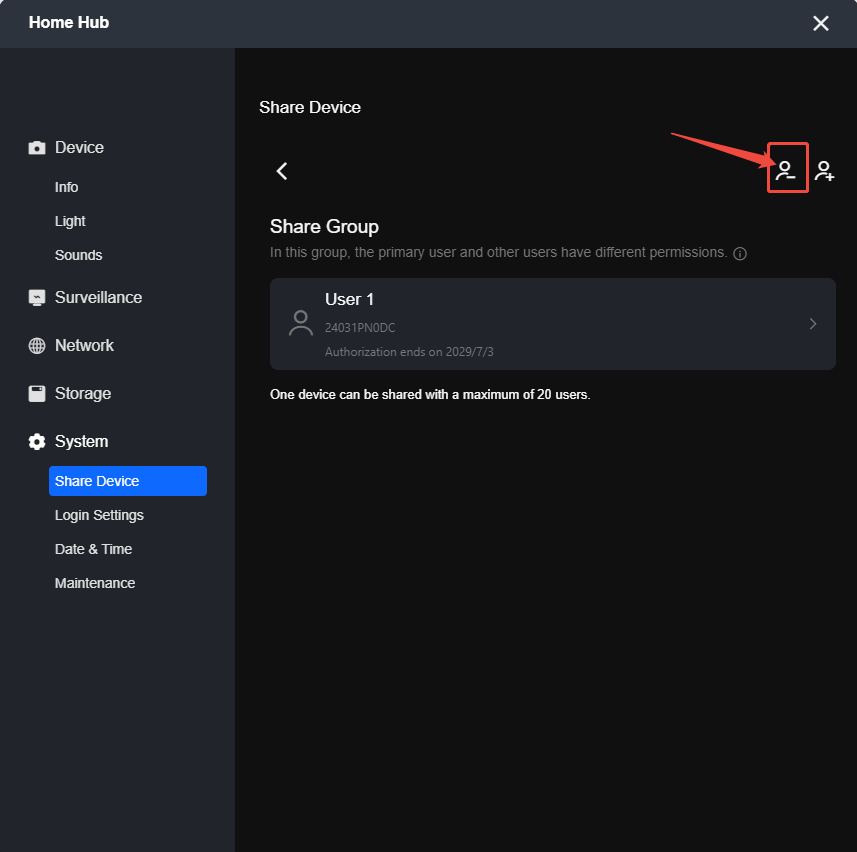Click the monitor icon beside Surveillance

[x=37, y=297]
